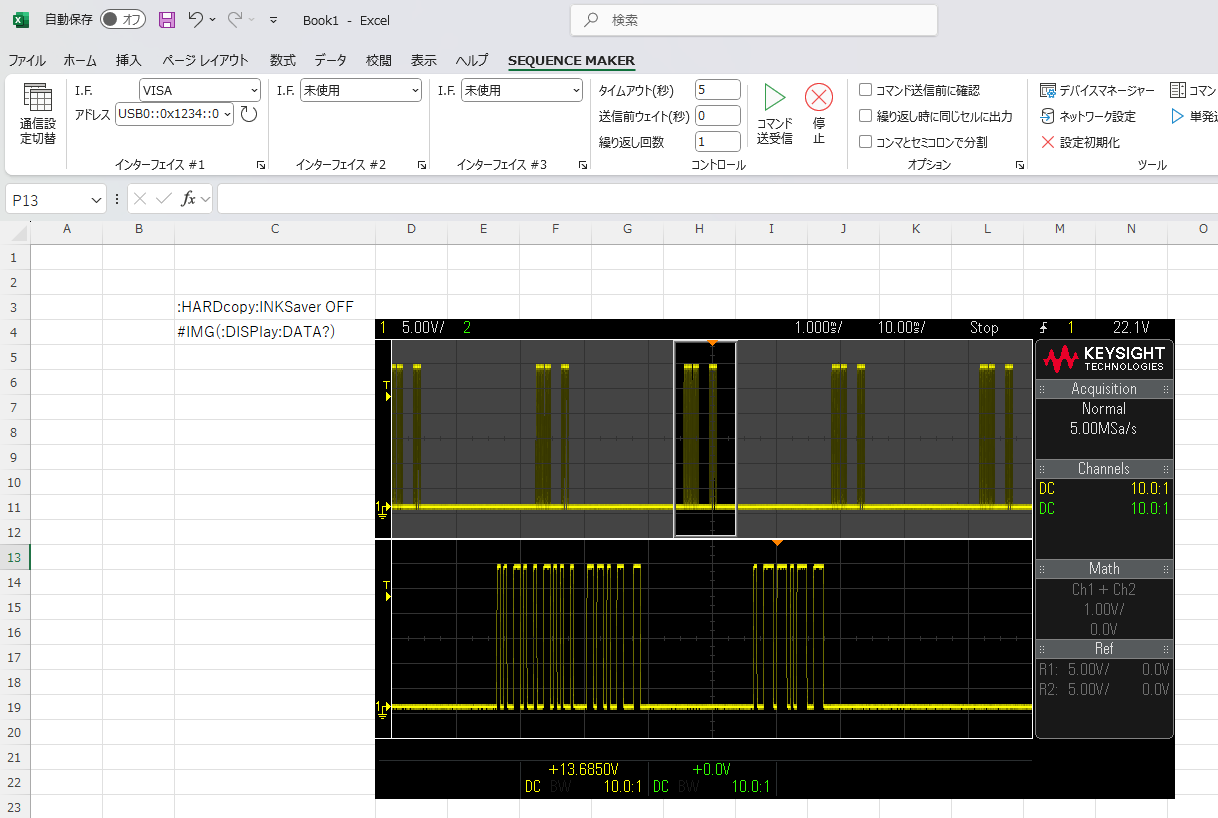This screenshot has width=1218, height=818.
Task: Open the データ ribbon tab
Action: click(331, 60)
